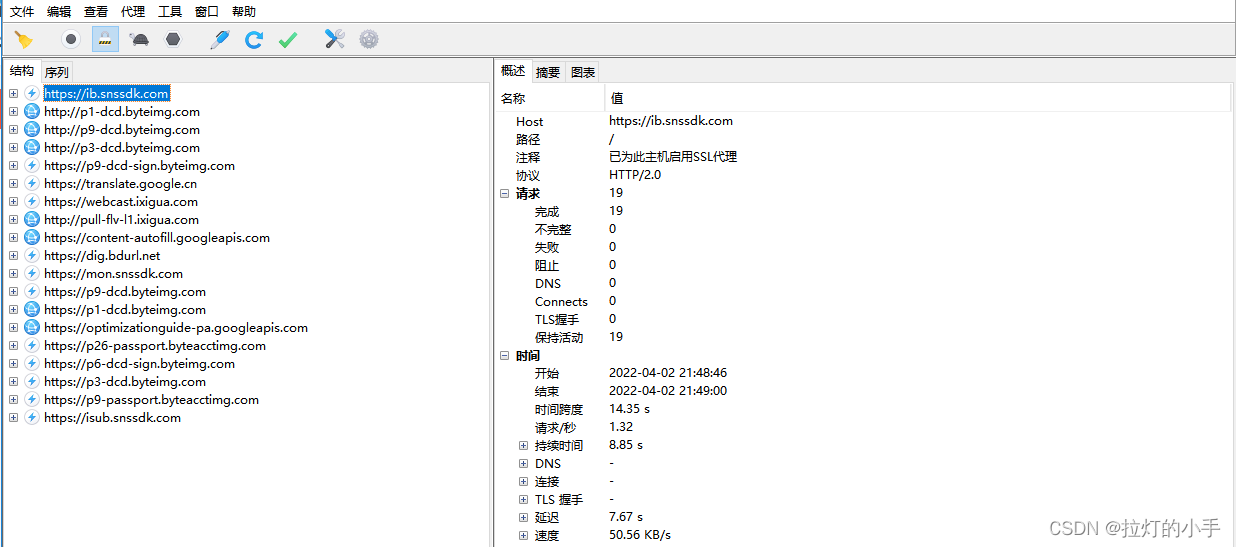Switch to the 图表 tab
The height and width of the screenshot is (547, 1236).
pos(583,72)
